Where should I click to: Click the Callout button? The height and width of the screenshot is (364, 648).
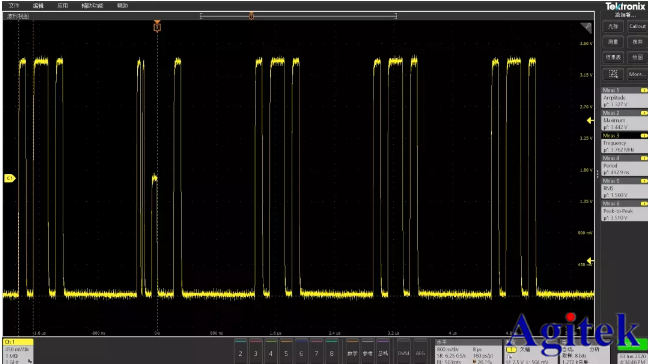pyautogui.click(x=637, y=26)
